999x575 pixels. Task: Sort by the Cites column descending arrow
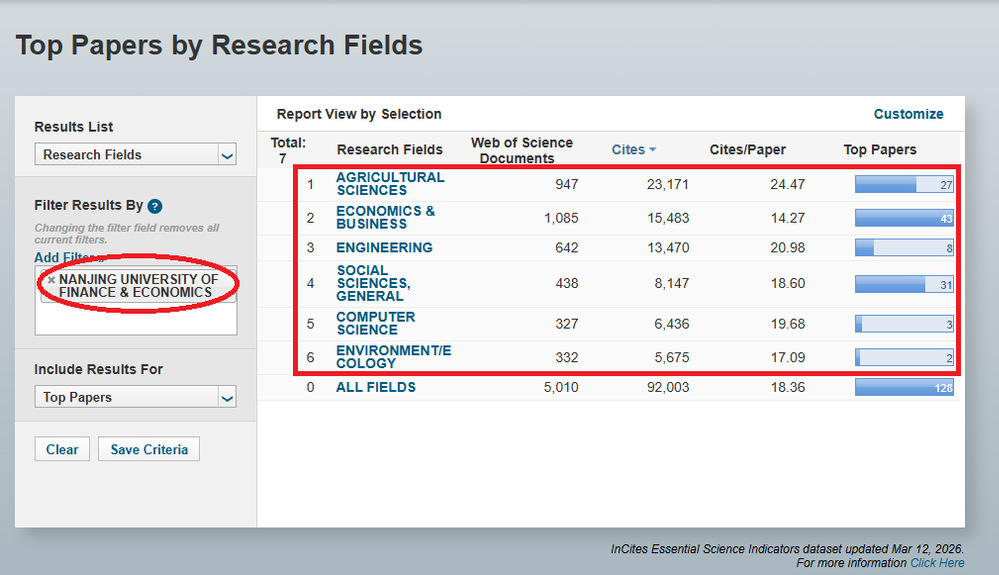point(653,150)
